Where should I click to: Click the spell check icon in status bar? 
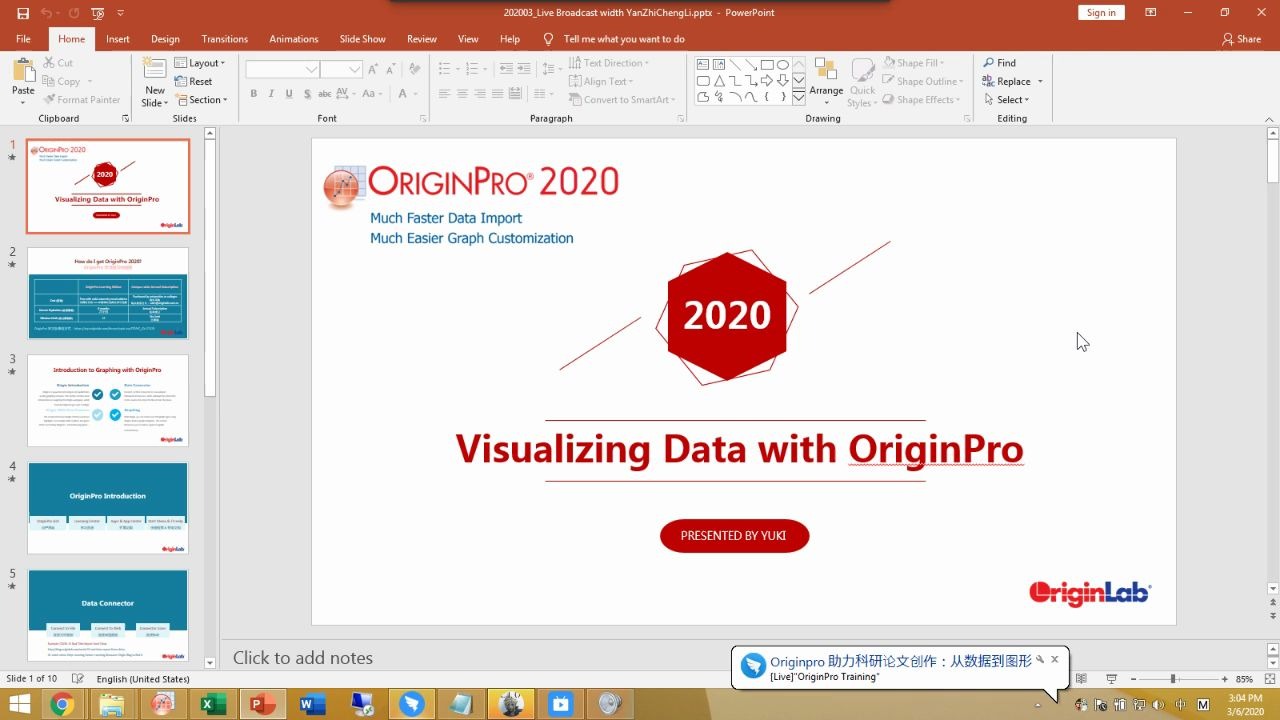(78, 679)
